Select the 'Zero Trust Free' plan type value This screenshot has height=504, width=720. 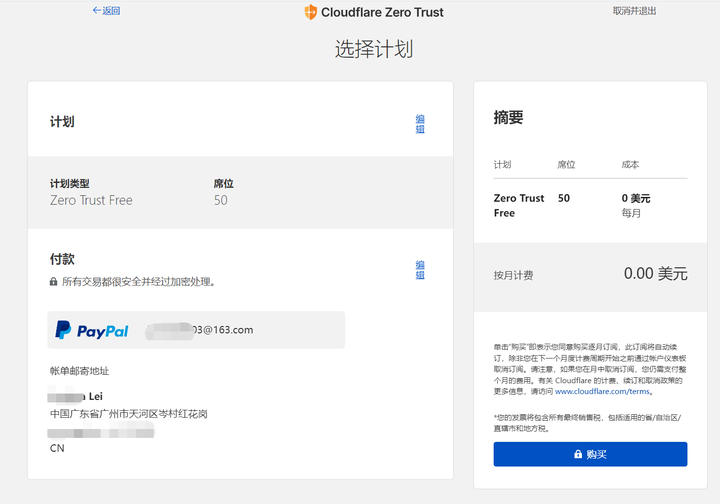[91, 201]
